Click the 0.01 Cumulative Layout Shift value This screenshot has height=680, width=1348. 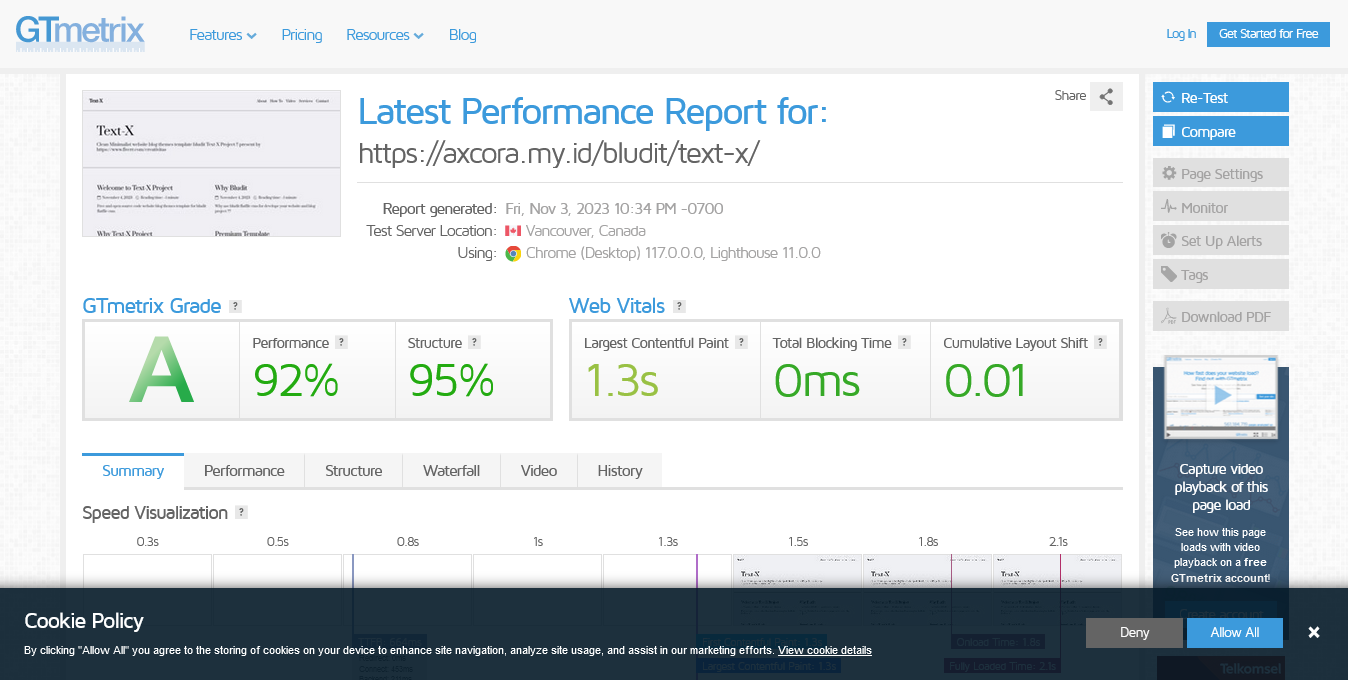[986, 381]
